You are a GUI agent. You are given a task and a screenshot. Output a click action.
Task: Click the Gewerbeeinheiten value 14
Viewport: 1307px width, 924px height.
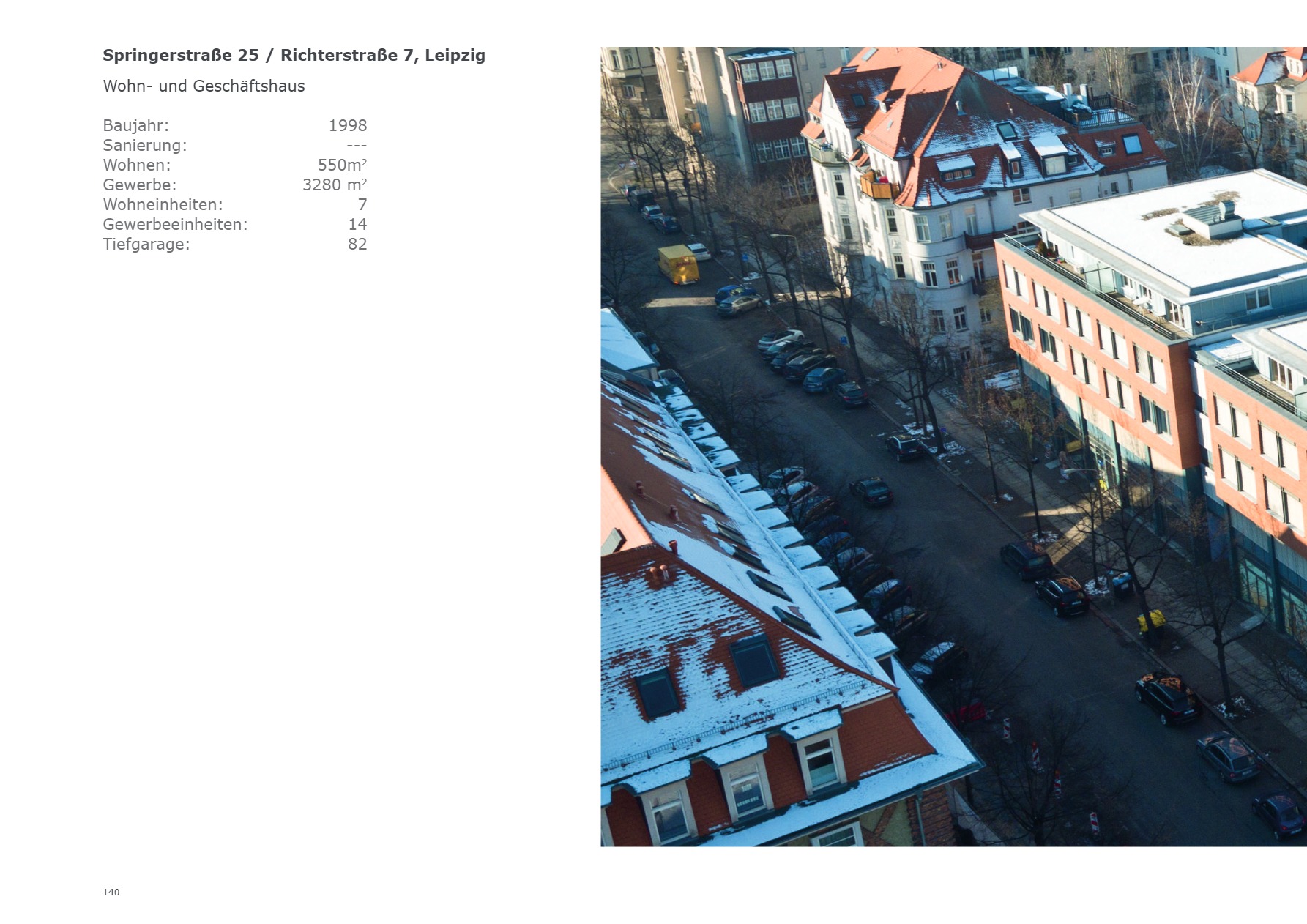(x=357, y=225)
